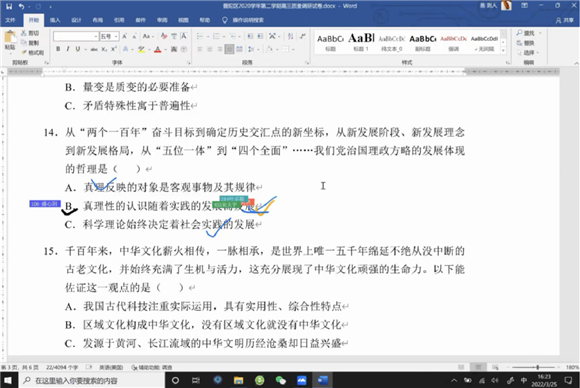This screenshot has width=580, height=388.
Task: Switch to the Design tab
Action: point(76,20)
